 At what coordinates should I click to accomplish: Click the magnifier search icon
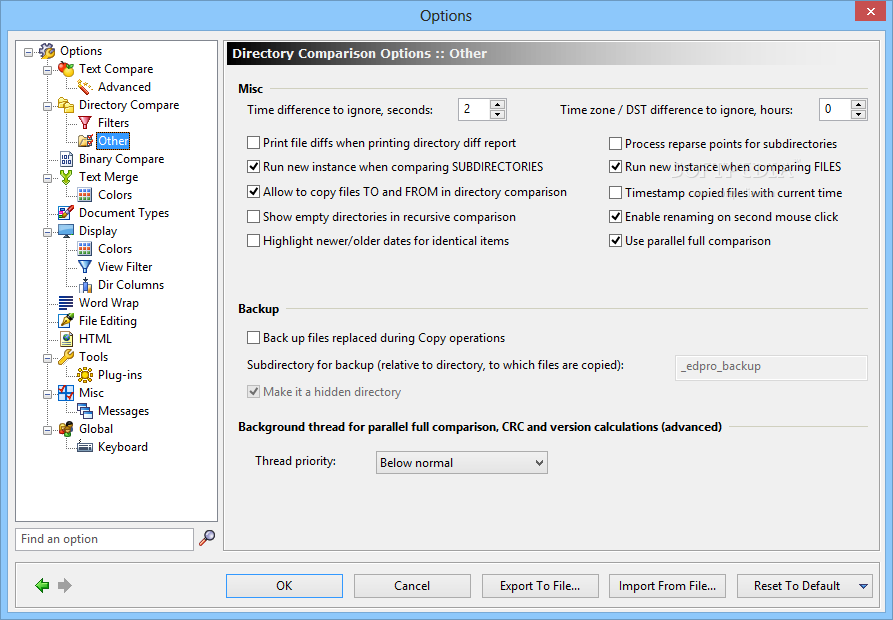pos(207,538)
